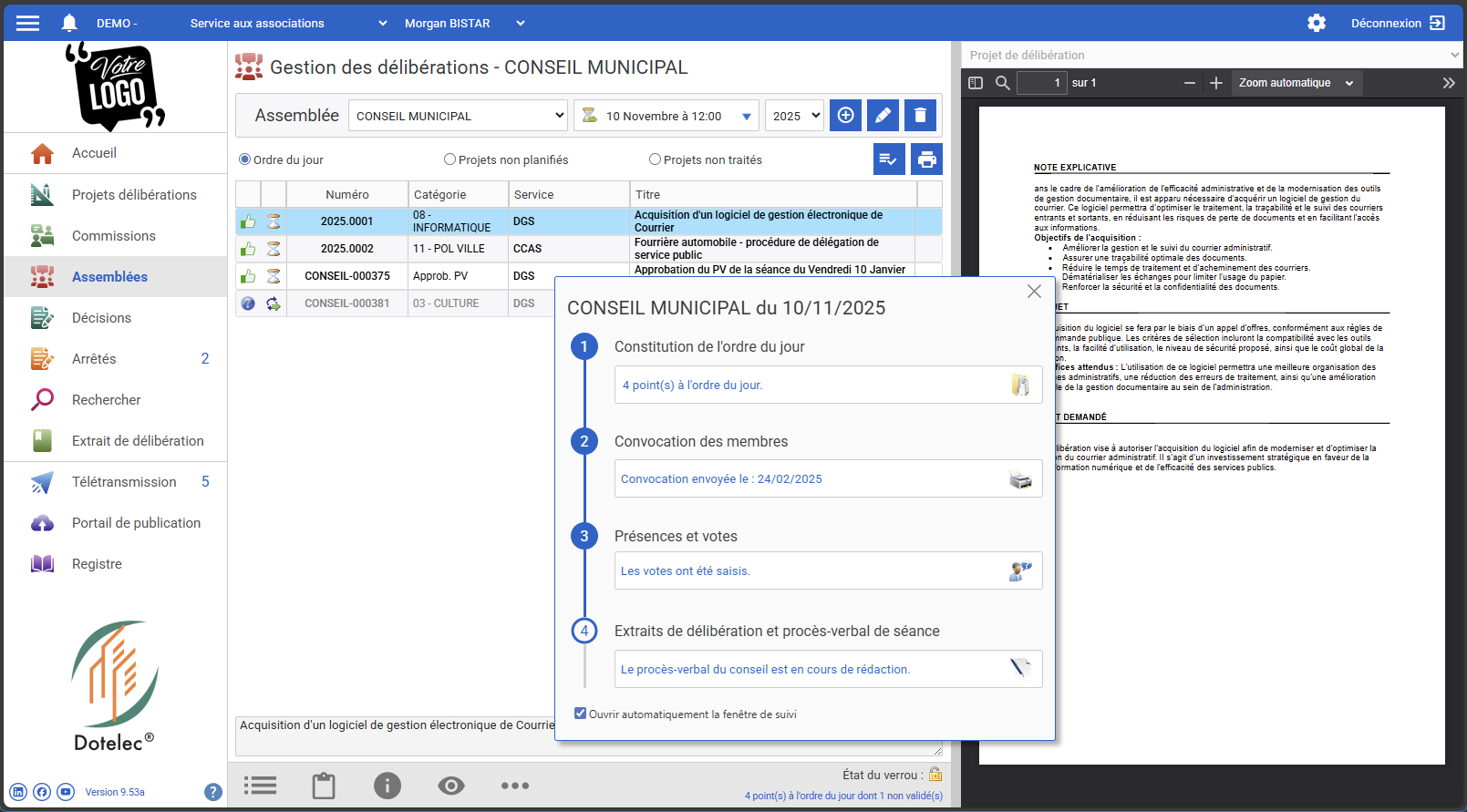The width and height of the screenshot is (1467, 812).
Task: Select 'Projets non planifiés' radio option
Action: pyautogui.click(x=449, y=159)
